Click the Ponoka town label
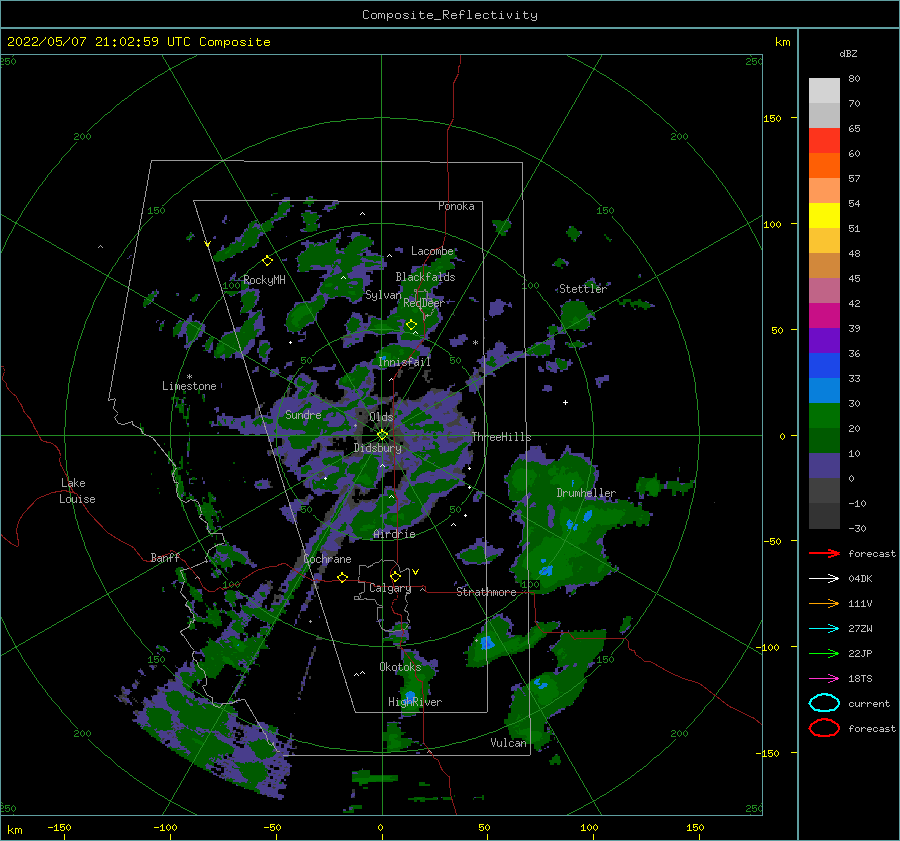The image size is (900, 841). [456, 206]
